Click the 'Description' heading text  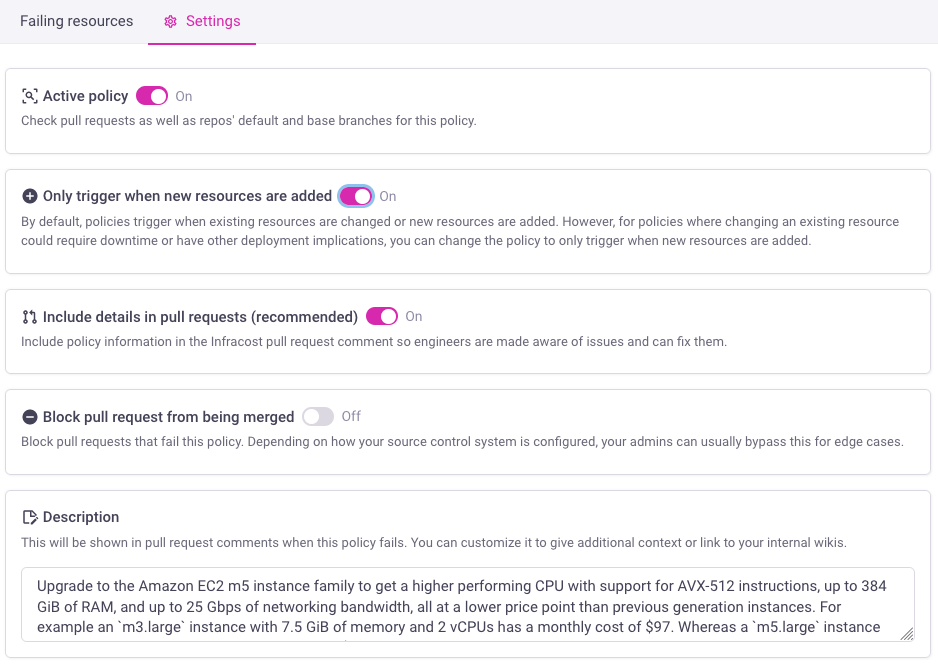81,517
